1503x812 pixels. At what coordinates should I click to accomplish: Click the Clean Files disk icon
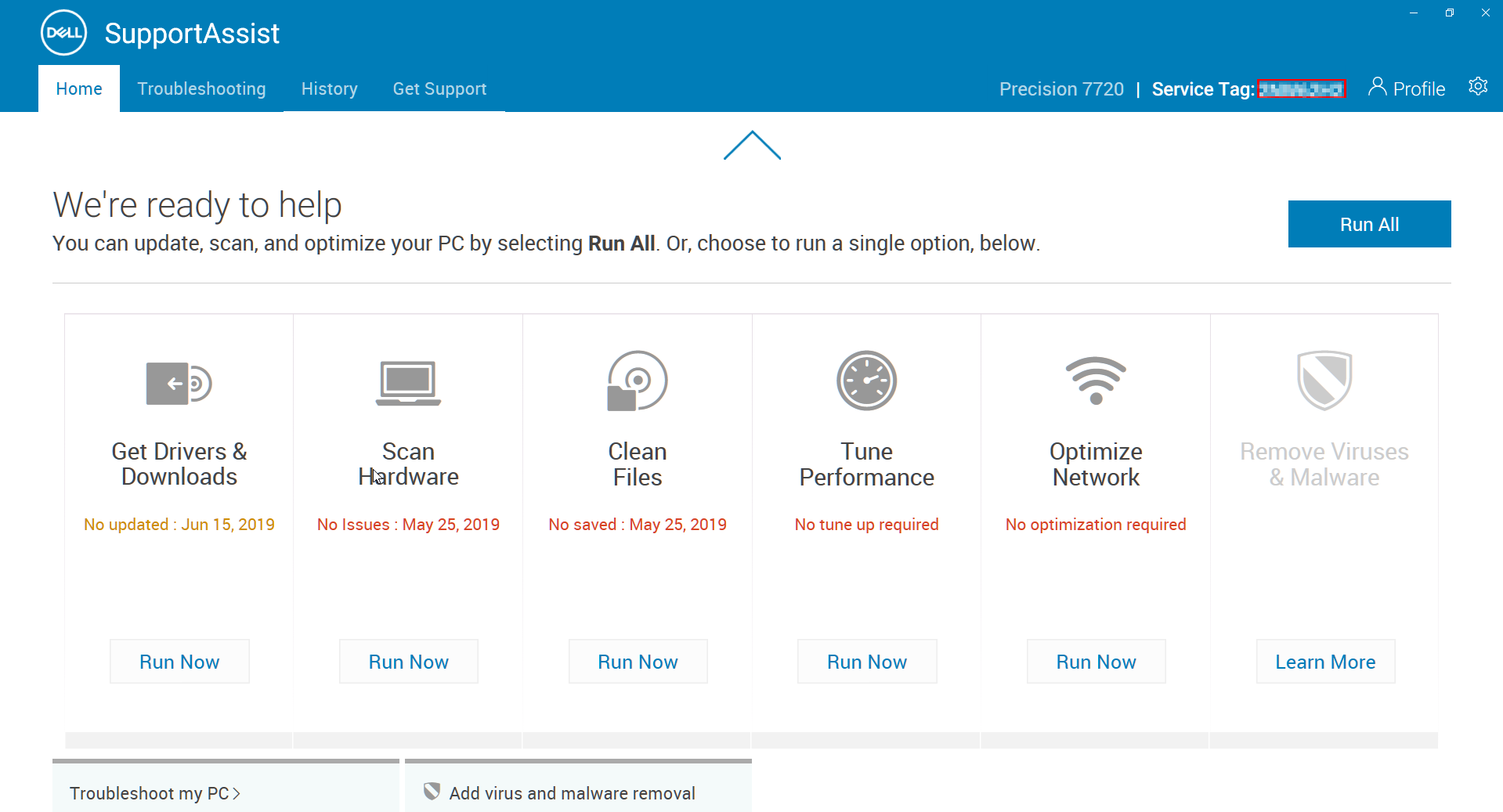point(638,381)
